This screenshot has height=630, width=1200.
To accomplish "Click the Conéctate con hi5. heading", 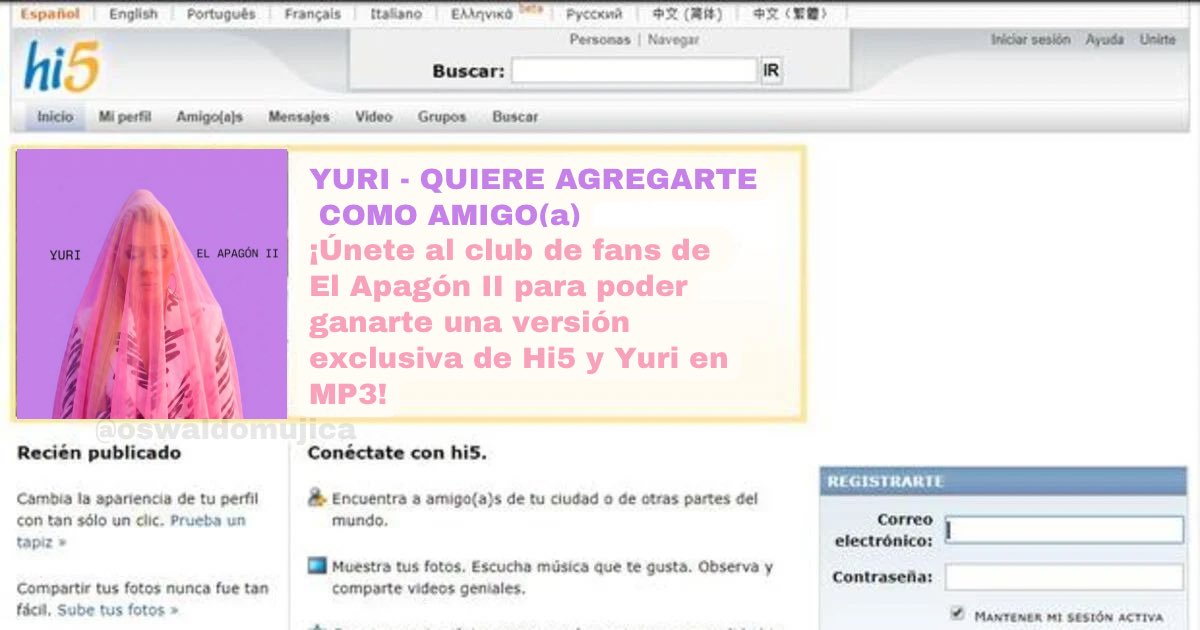I will pos(397,453).
